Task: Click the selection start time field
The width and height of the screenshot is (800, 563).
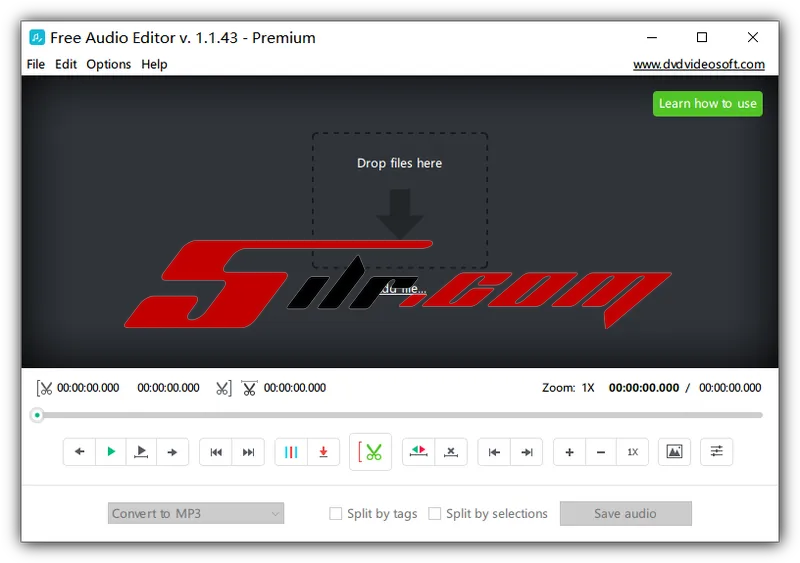Action: coord(88,388)
